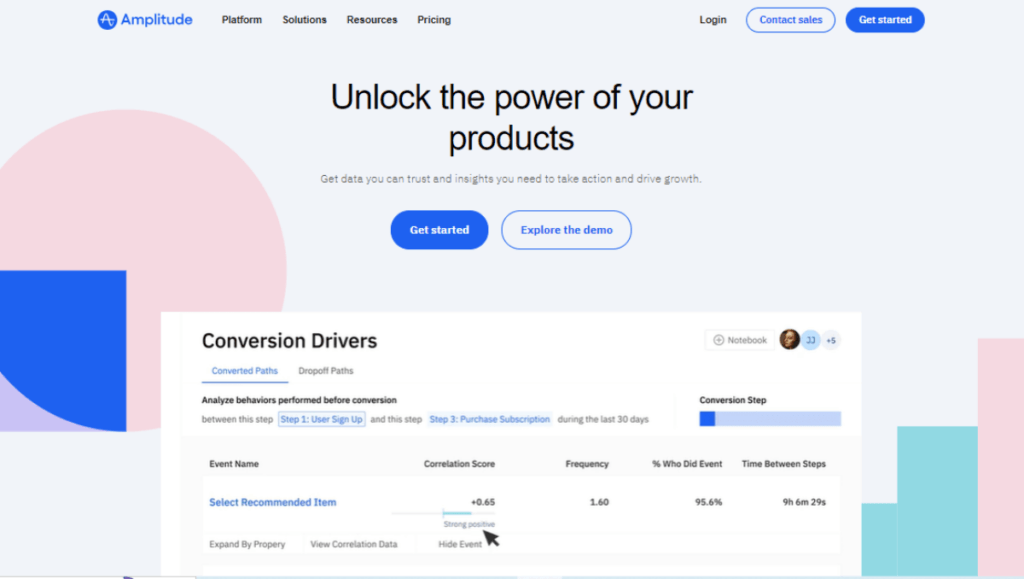
Task: Switch to the Converted Paths tab
Action: pyautogui.click(x=245, y=371)
